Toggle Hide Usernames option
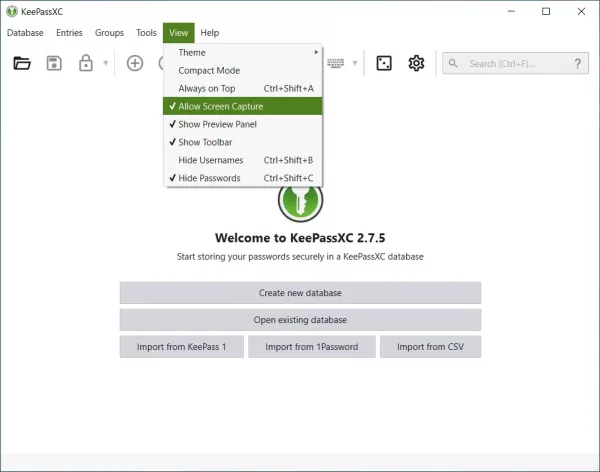The image size is (600, 472). click(x=243, y=160)
